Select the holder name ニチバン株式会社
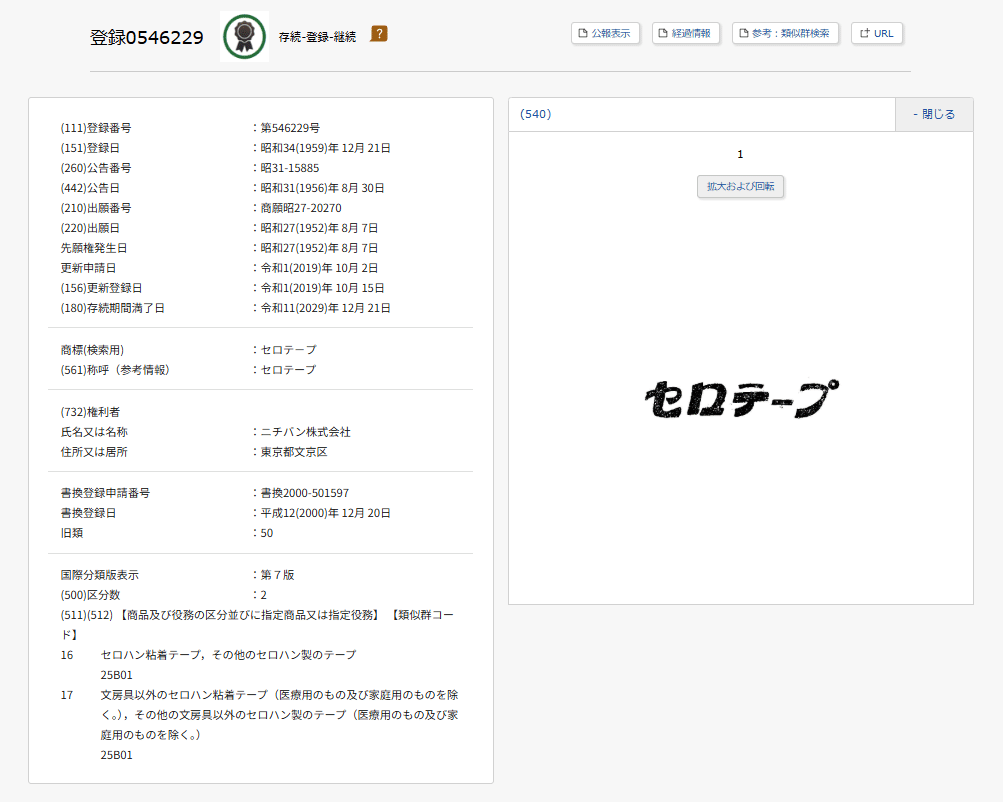Image resolution: width=1003 pixels, height=802 pixels. [307, 431]
